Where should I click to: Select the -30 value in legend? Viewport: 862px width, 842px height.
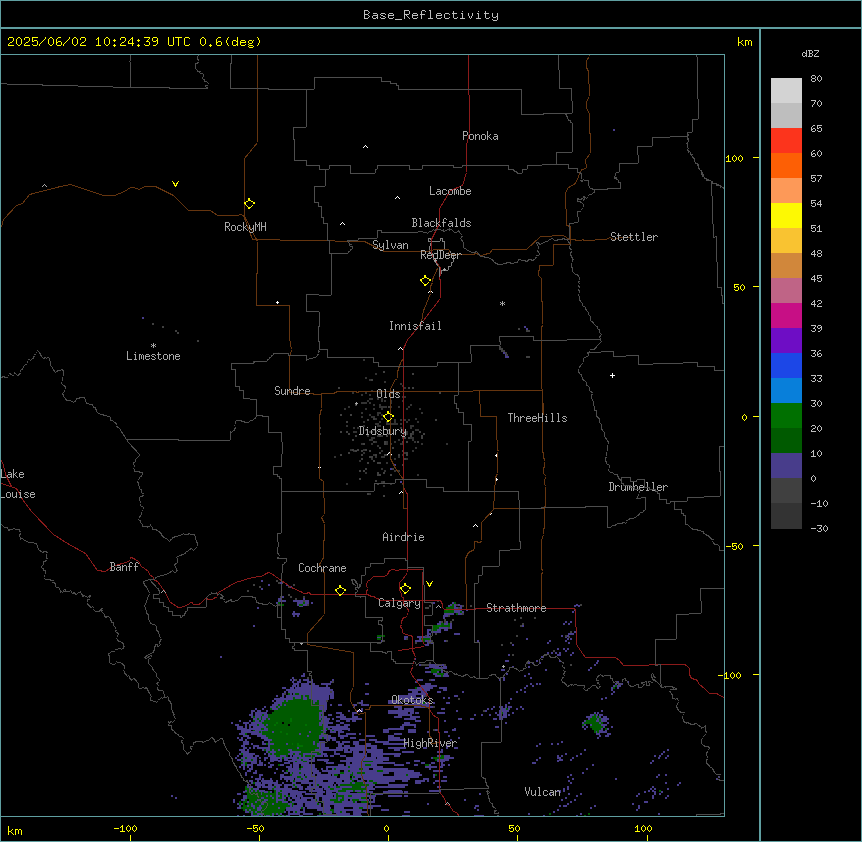[x=819, y=528]
